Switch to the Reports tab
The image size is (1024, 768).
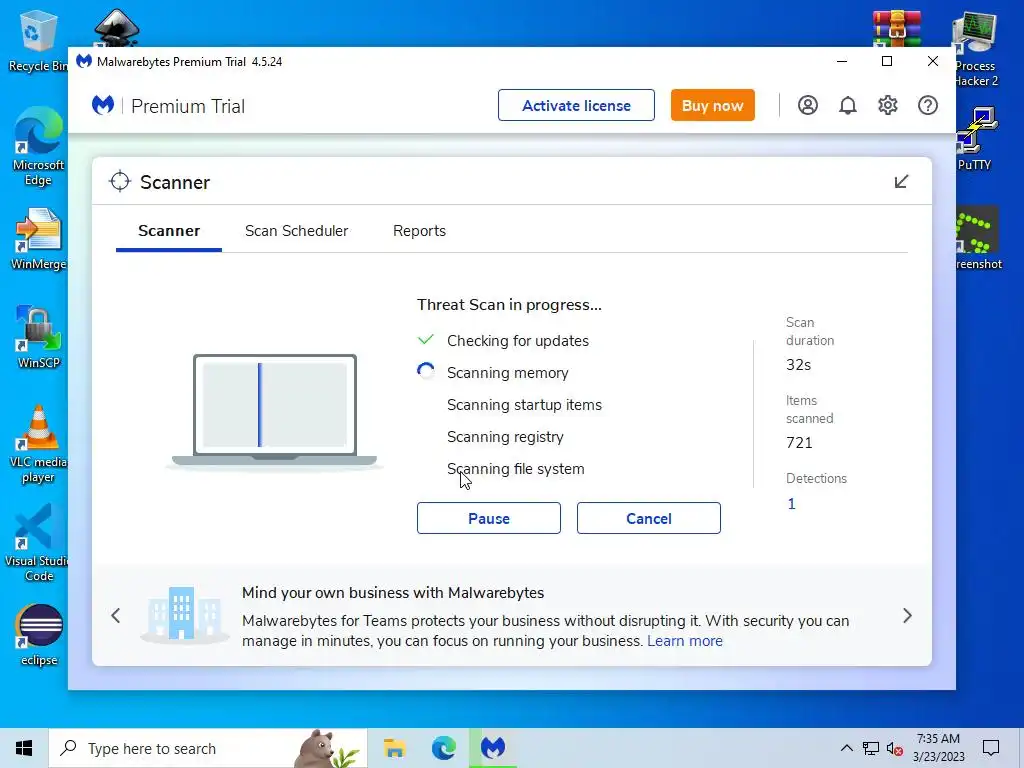pyautogui.click(x=419, y=231)
